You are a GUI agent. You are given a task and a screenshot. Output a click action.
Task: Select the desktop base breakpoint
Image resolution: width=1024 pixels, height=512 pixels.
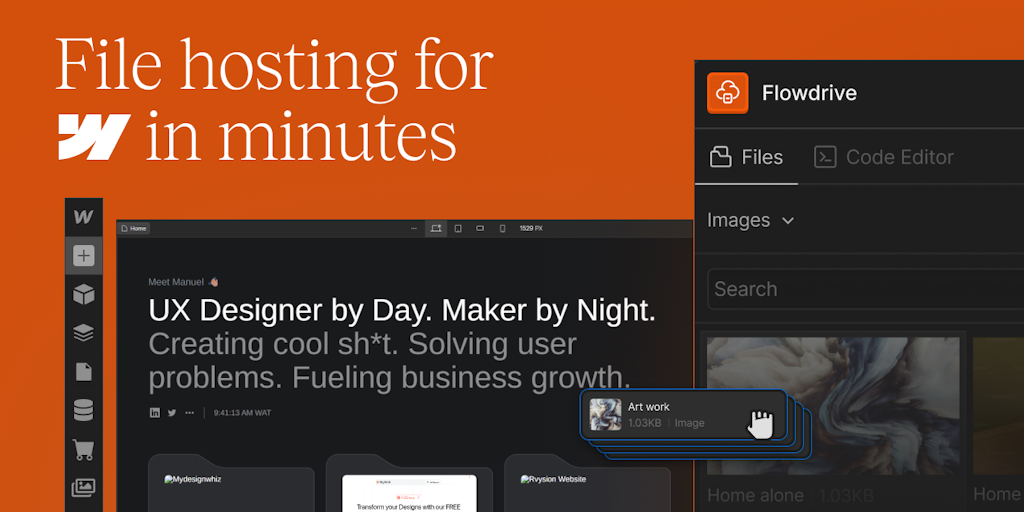436,229
